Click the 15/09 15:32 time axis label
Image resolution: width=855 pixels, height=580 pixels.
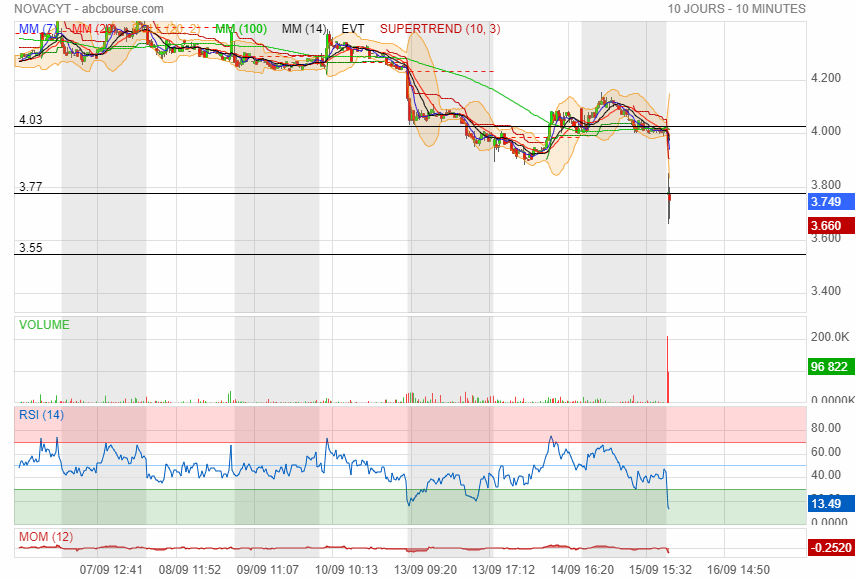click(660, 570)
